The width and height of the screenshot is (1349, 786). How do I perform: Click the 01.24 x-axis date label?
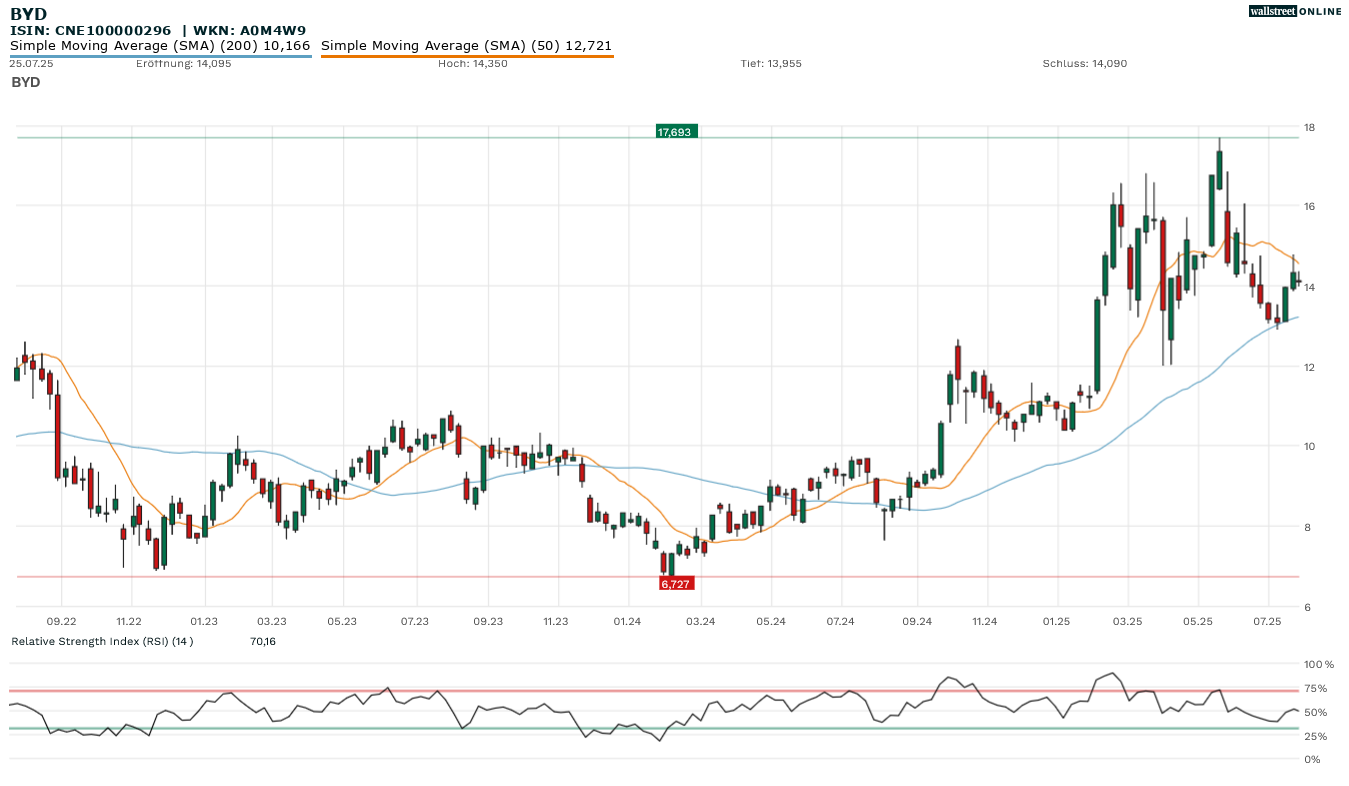627,621
